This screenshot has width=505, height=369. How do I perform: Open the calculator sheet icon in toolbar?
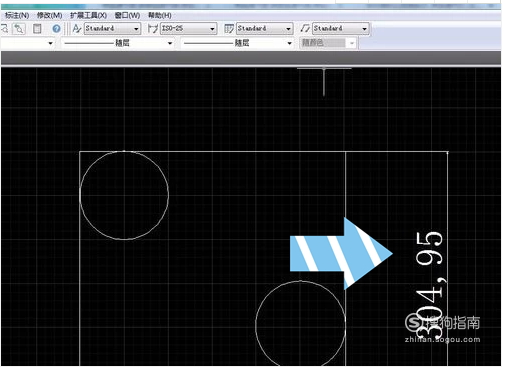[37, 29]
